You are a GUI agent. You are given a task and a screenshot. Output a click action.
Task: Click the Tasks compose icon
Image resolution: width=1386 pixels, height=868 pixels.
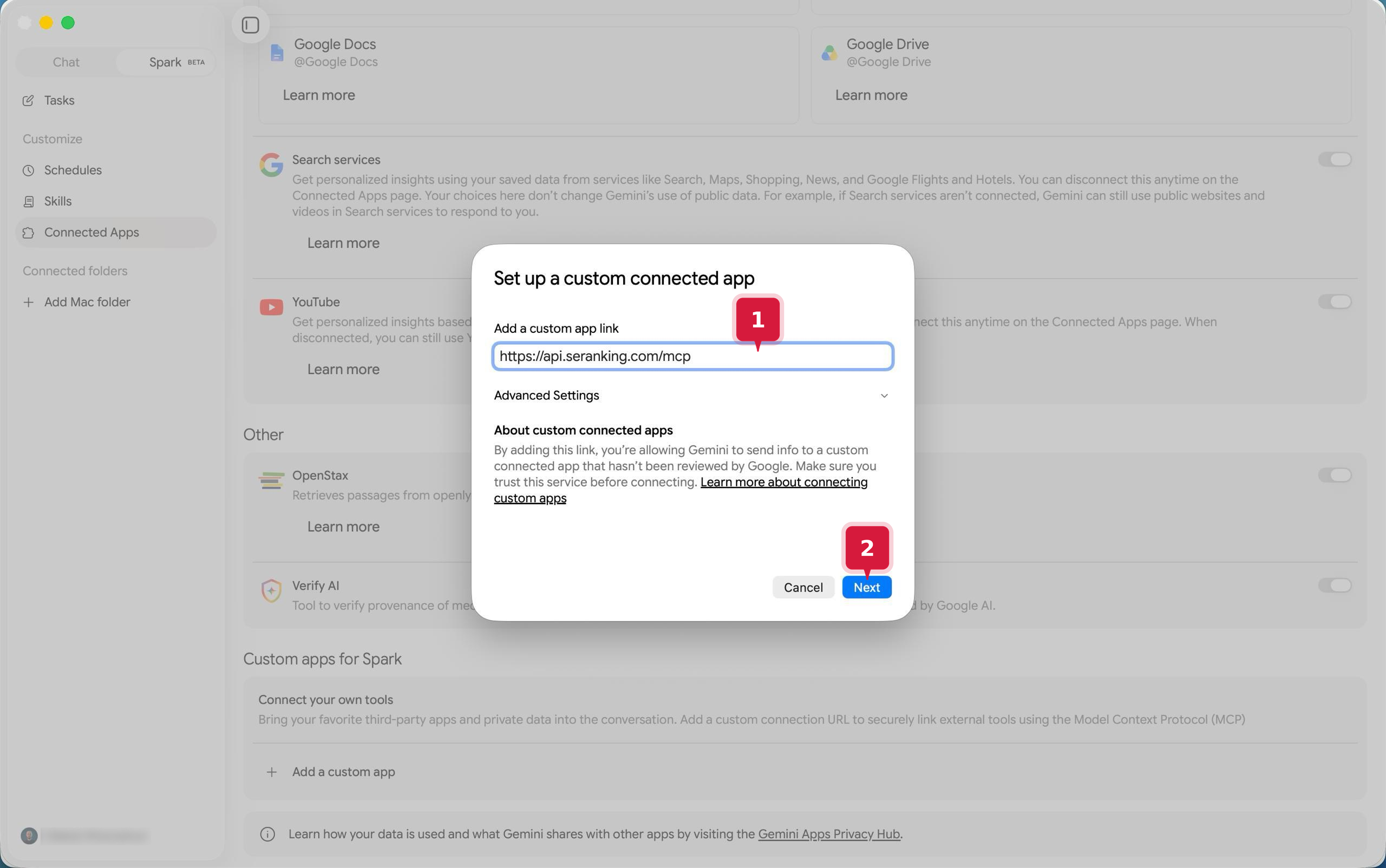28,101
